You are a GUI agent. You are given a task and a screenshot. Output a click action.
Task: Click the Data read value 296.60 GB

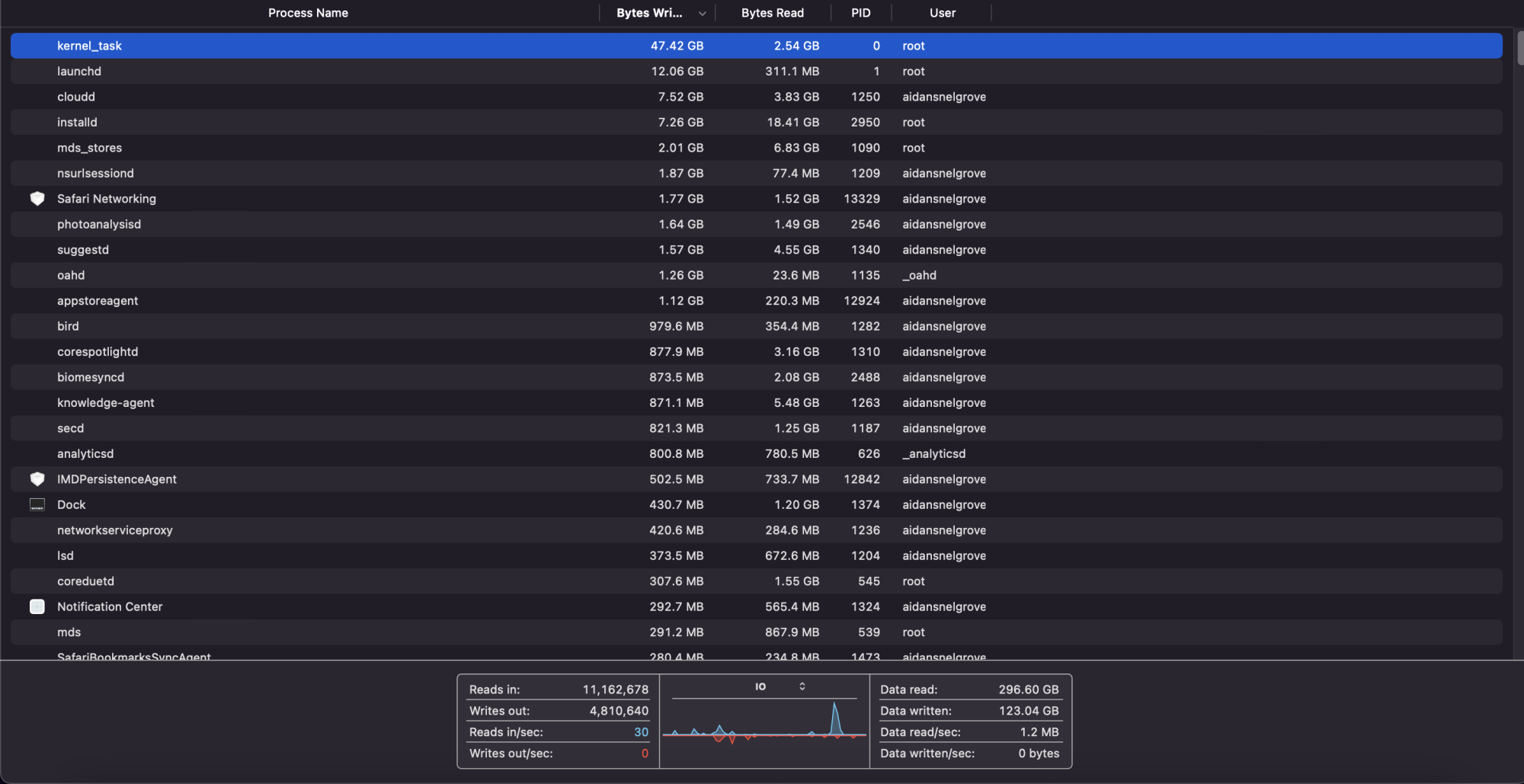point(1029,690)
